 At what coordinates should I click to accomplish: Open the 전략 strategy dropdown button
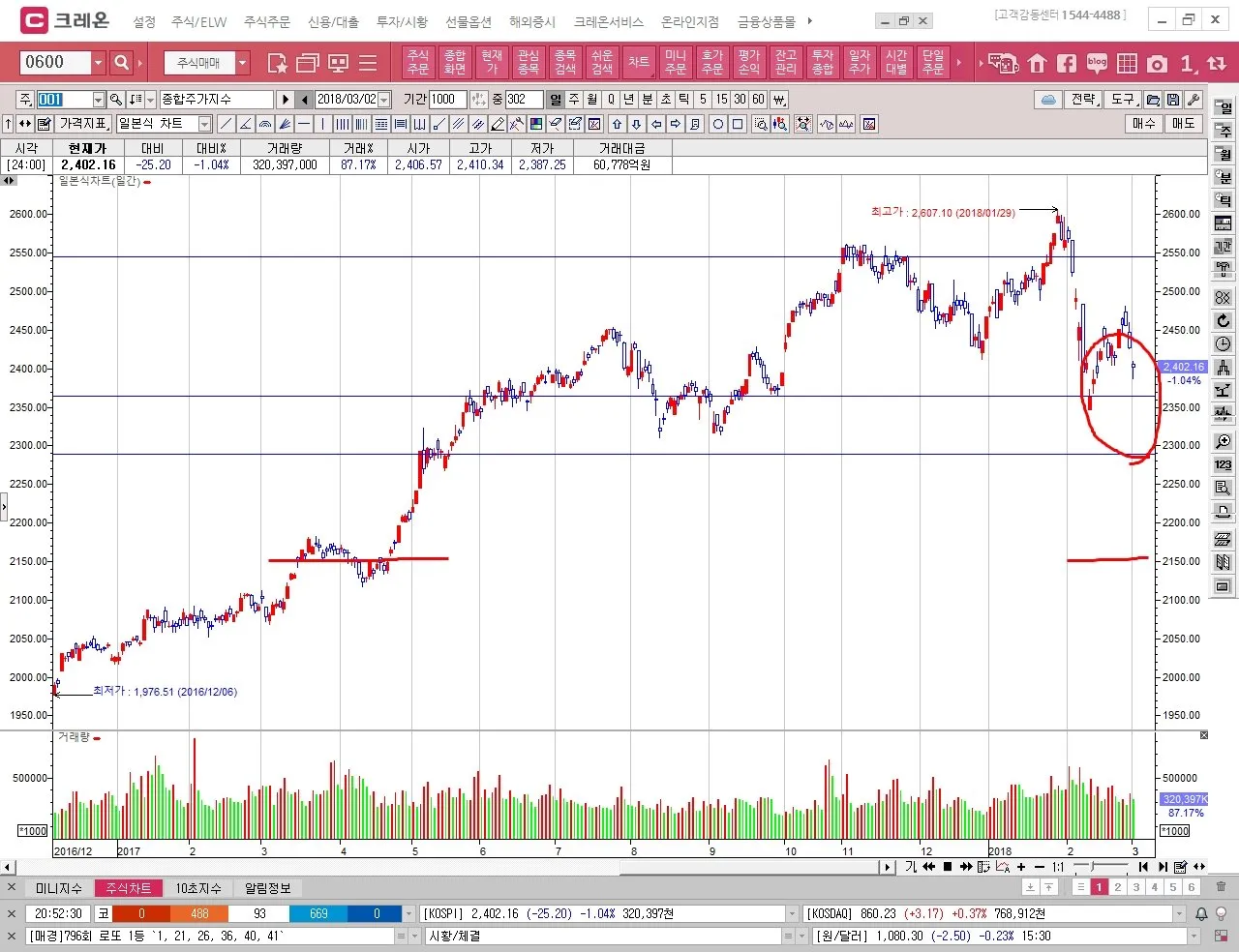pyautogui.click(x=1085, y=100)
